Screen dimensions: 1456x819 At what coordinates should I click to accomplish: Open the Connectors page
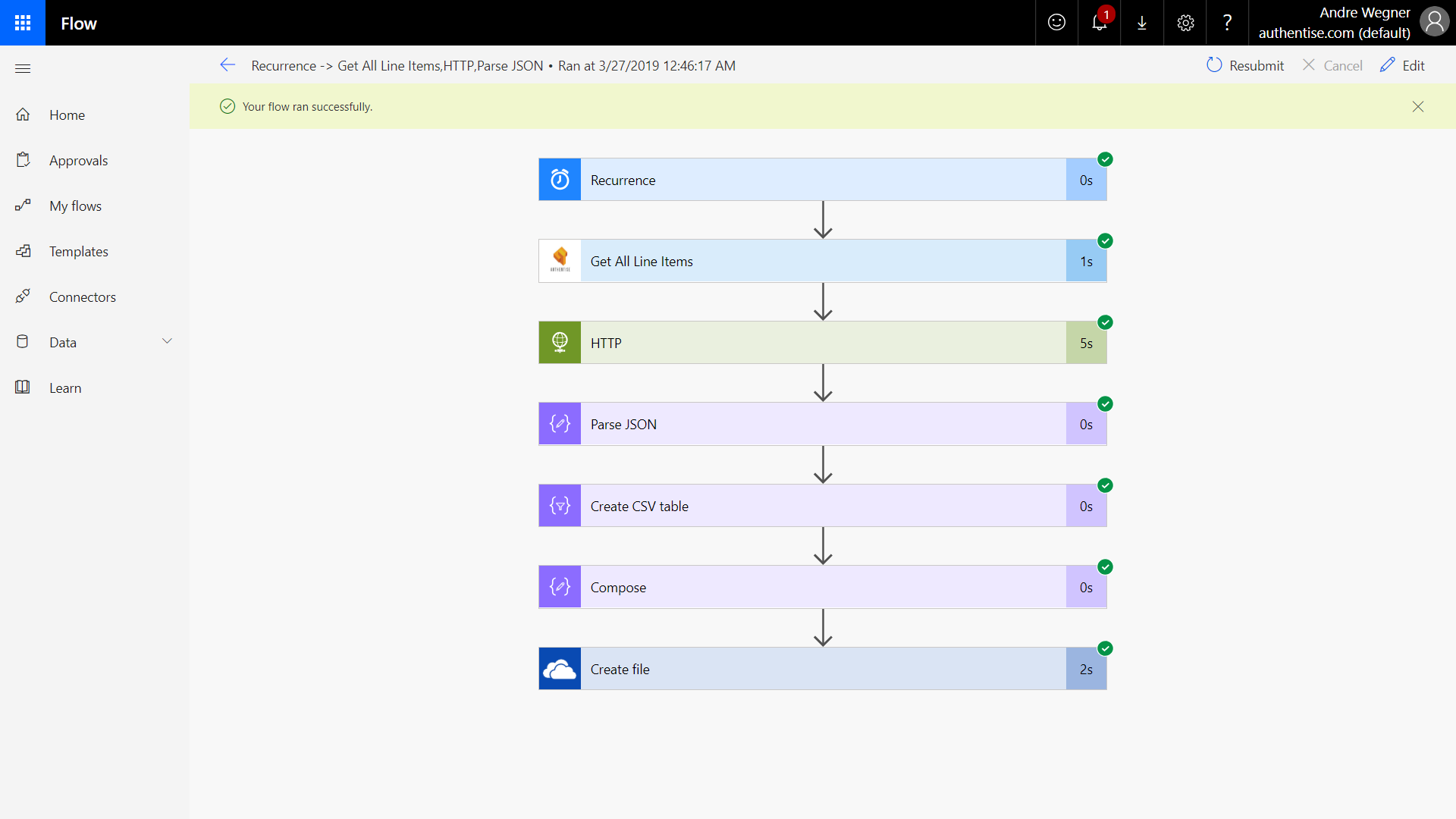pos(82,297)
